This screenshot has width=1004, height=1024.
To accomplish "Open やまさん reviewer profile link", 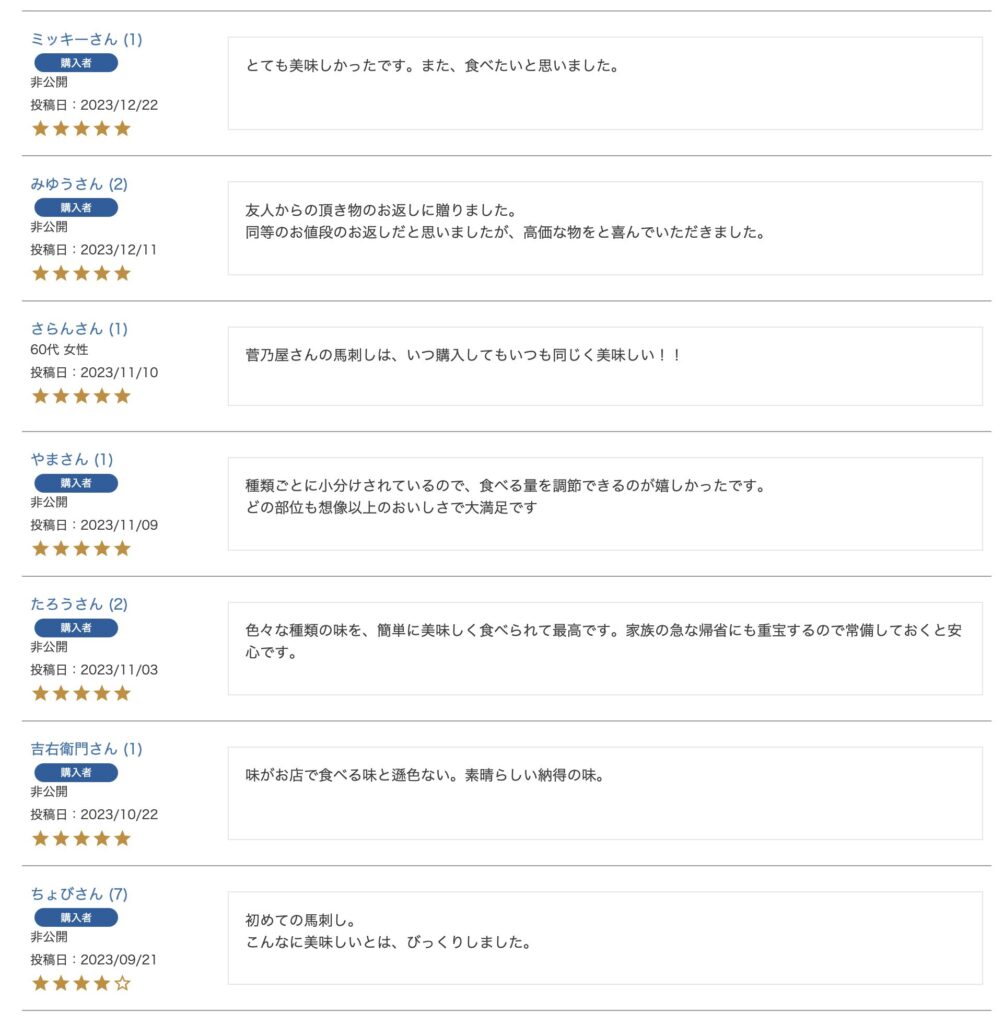I will tap(72, 460).
